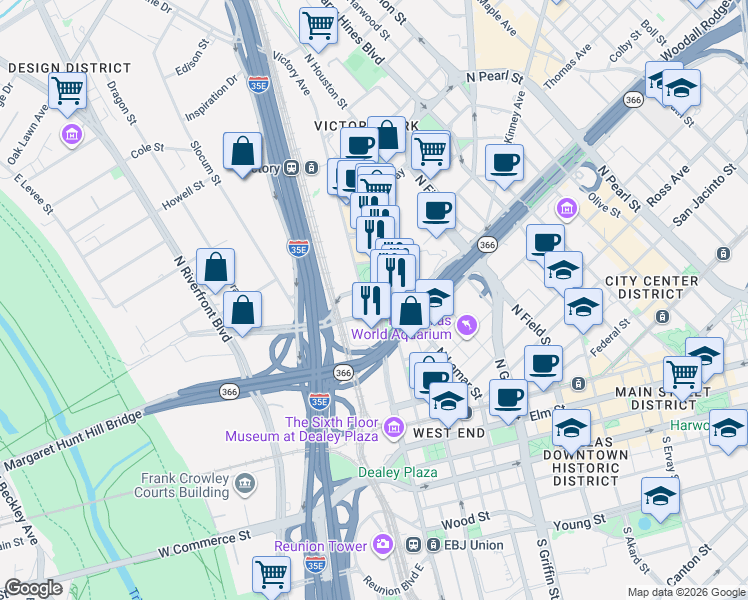Select the shopping cart marker near Reunion Blvd
Image resolution: width=748 pixels, height=600 pixels.
coord(271,578)
